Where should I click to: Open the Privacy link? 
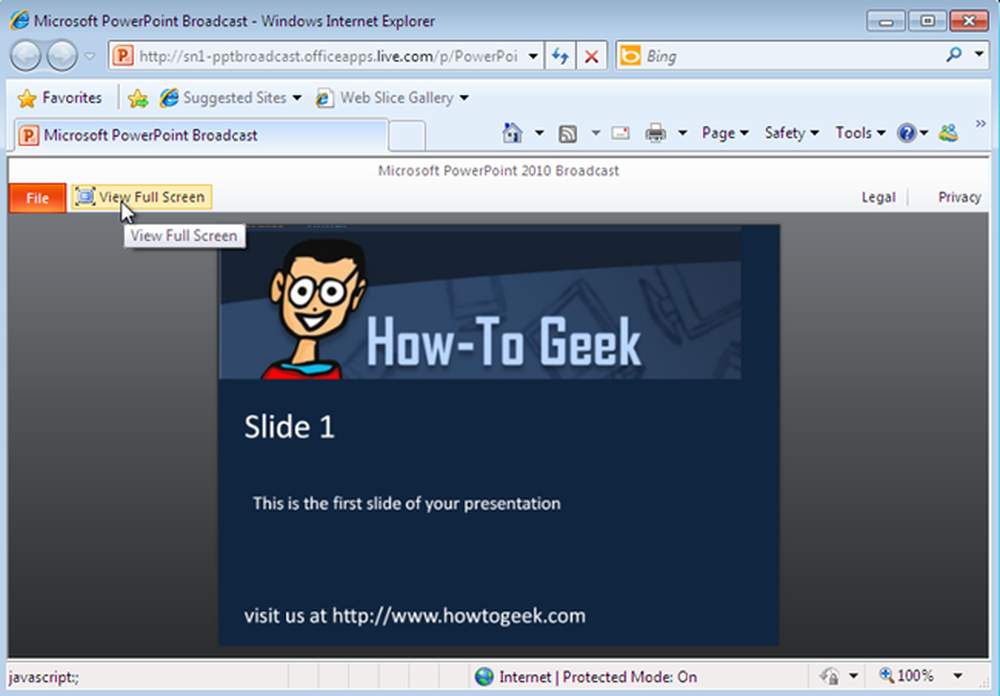(x=959, y=197)
